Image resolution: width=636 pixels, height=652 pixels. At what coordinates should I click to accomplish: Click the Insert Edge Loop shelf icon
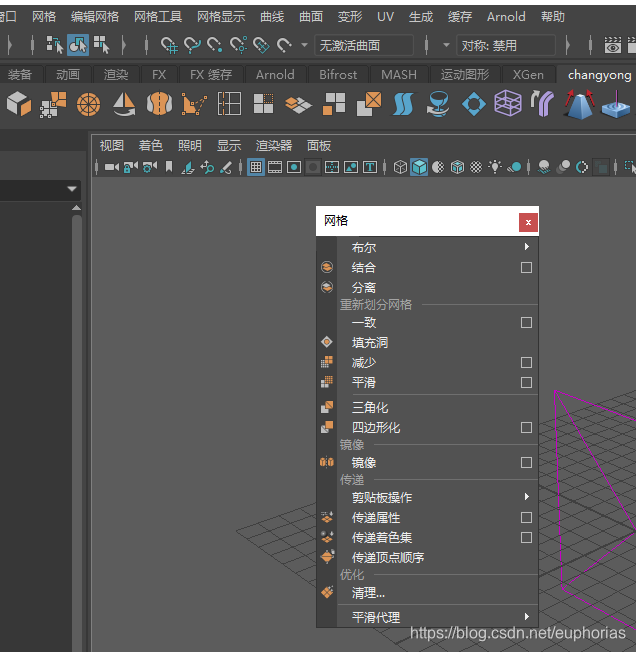click(x=229, y=104)
